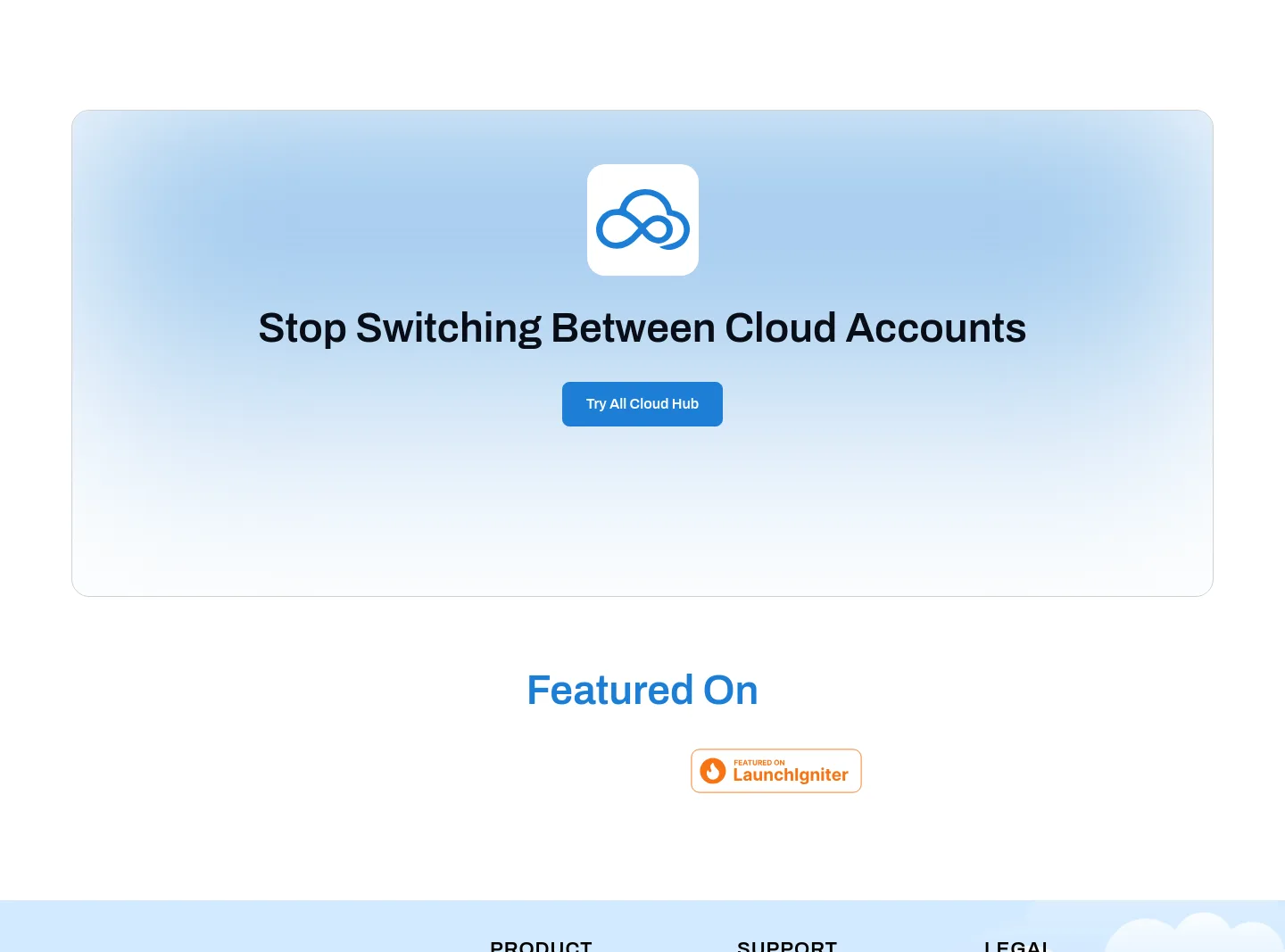1285x952 pixels.
Task: Click the 'Stop Switching Between Cloud Accounts' headline
Action: 642,327
